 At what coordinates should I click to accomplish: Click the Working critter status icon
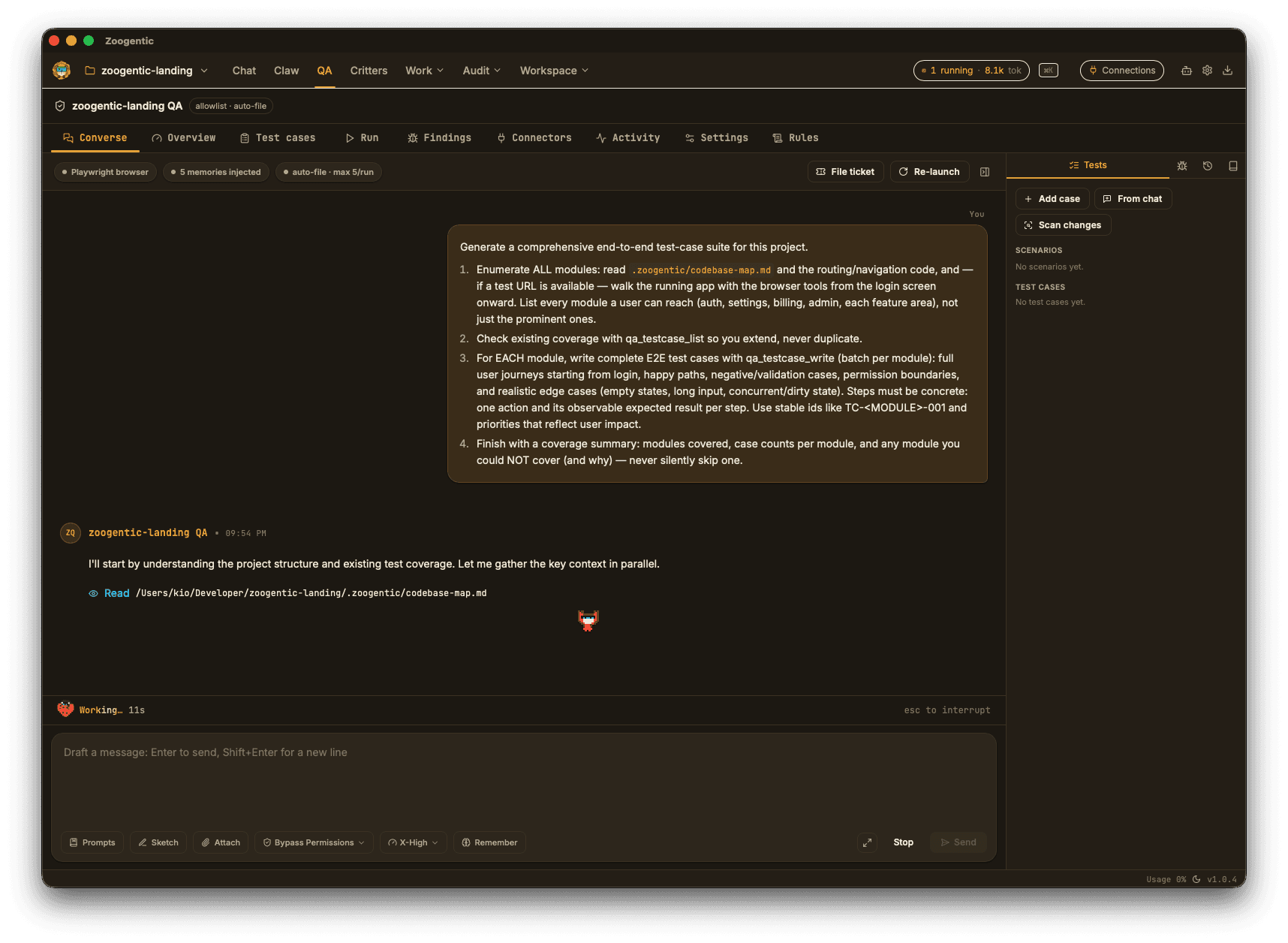coord(66,710)
